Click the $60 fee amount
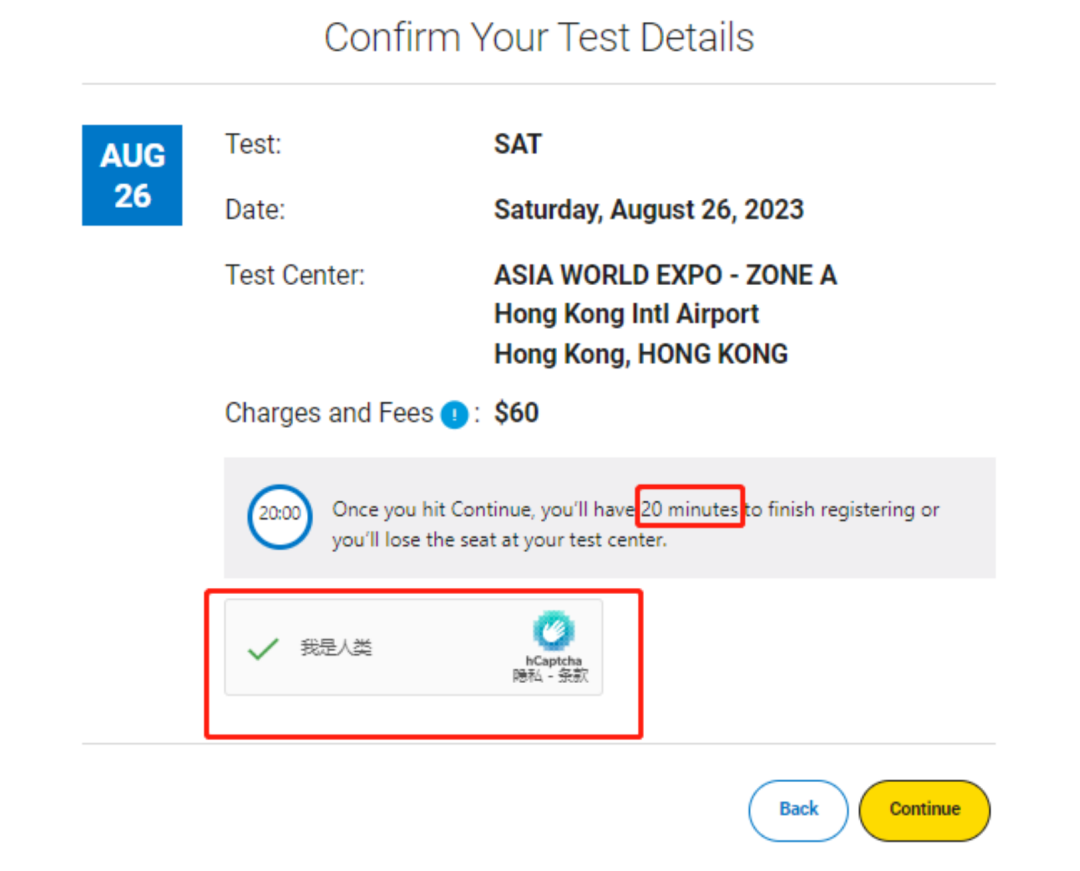This screenshot has width=1080, height=871. [x=517, y=413]
